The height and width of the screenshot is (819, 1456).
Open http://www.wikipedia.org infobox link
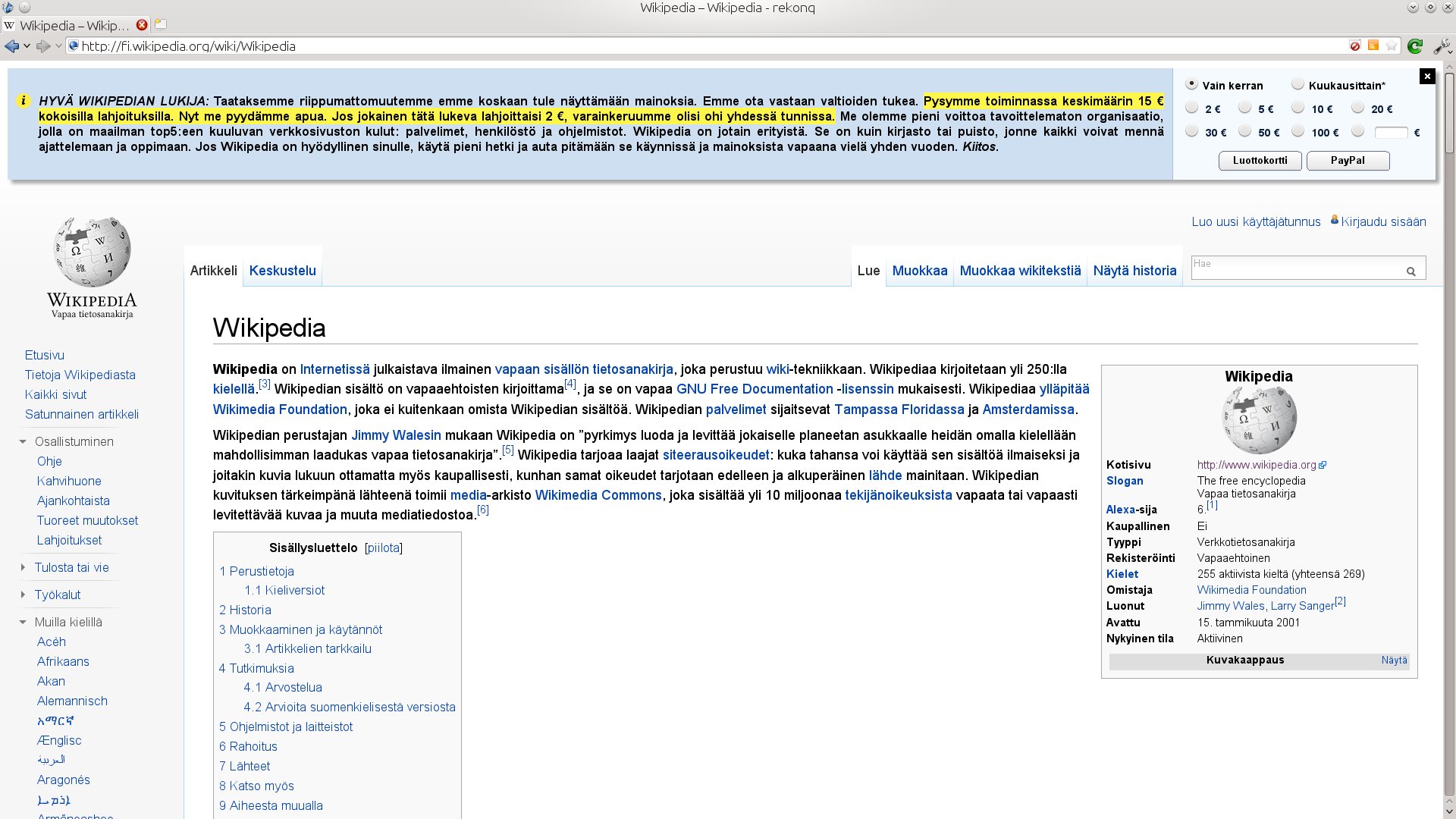tap(1257, 465)
